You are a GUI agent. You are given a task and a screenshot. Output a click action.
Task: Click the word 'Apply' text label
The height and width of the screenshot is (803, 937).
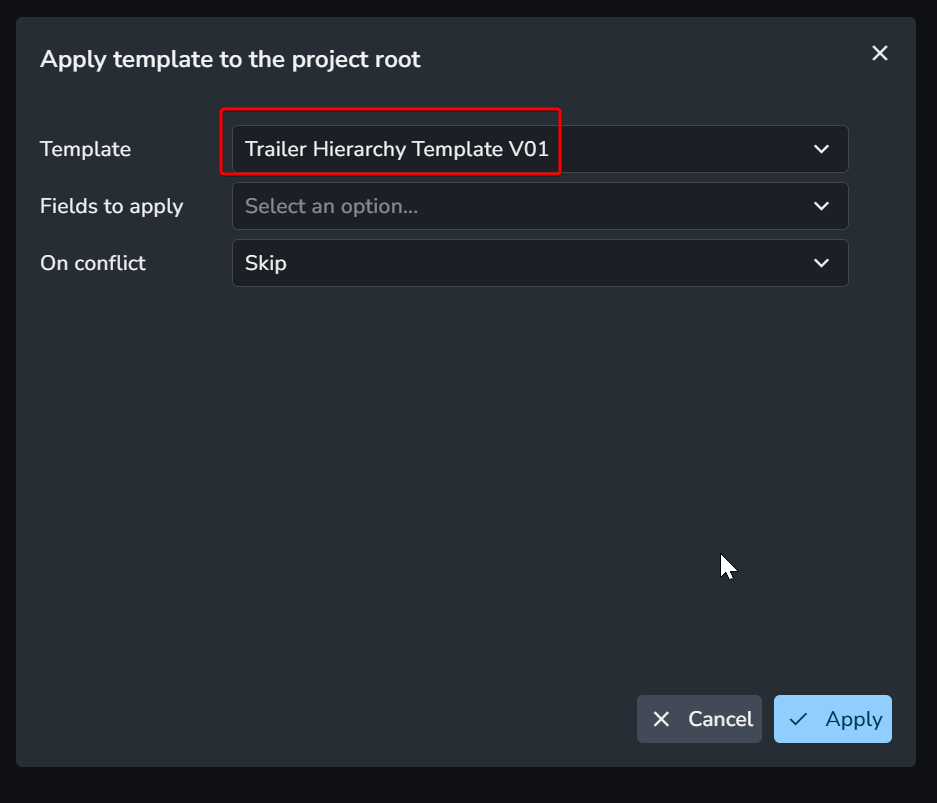pyautogui.click(x=854, y=719)
